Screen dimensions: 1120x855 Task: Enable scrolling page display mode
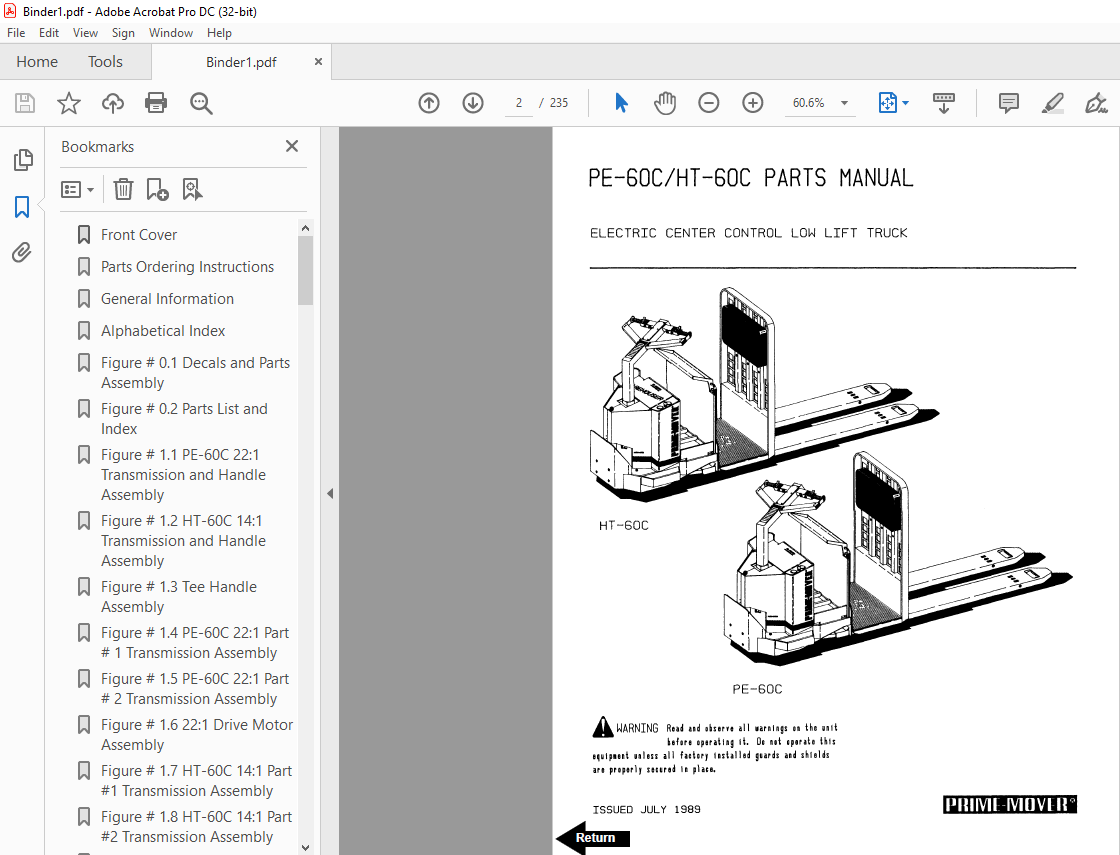pyautogui.click(x=944, y=103)
